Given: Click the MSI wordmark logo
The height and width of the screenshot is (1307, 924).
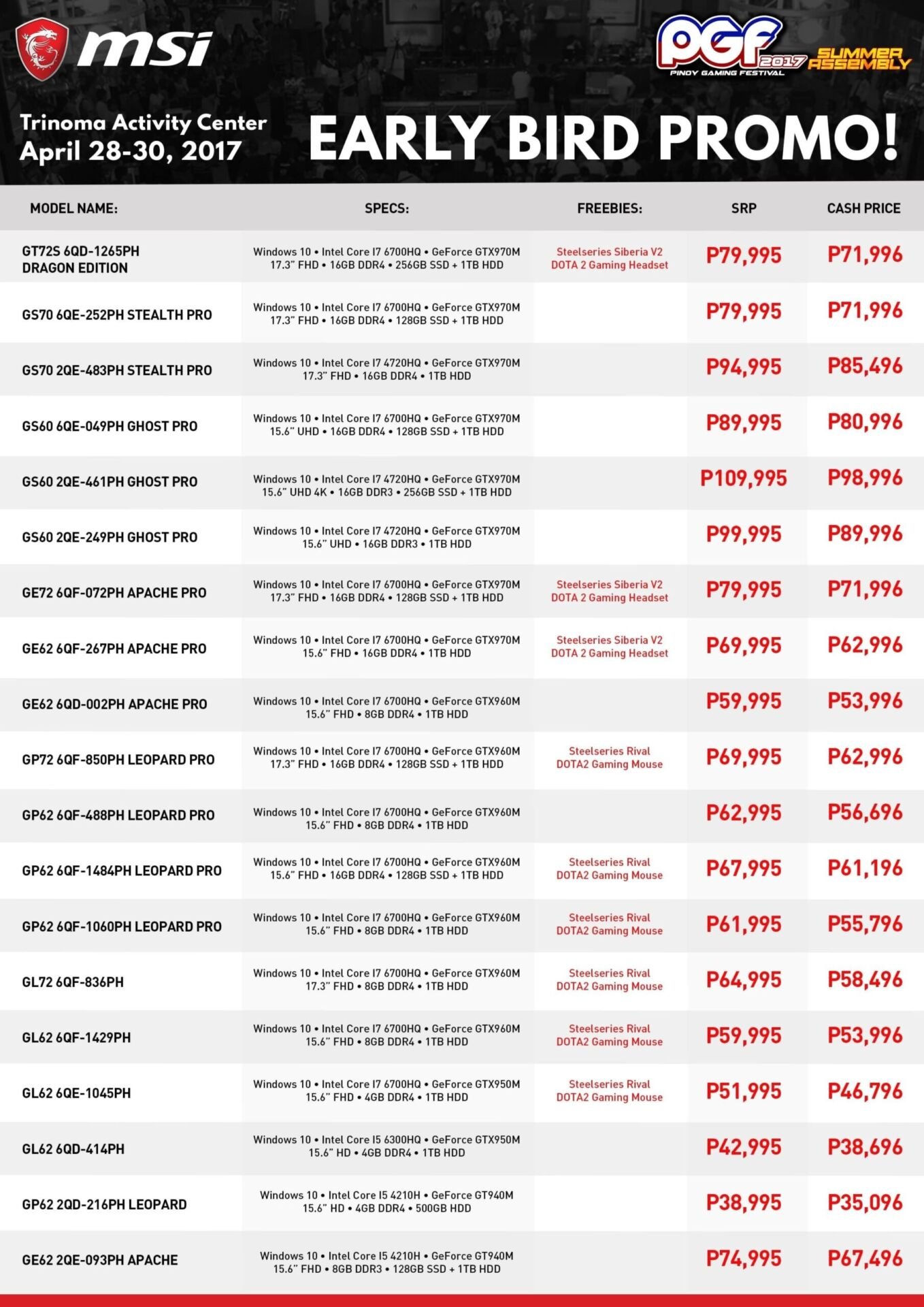Looking at the screenshot, I should click(x=144, y=50).
